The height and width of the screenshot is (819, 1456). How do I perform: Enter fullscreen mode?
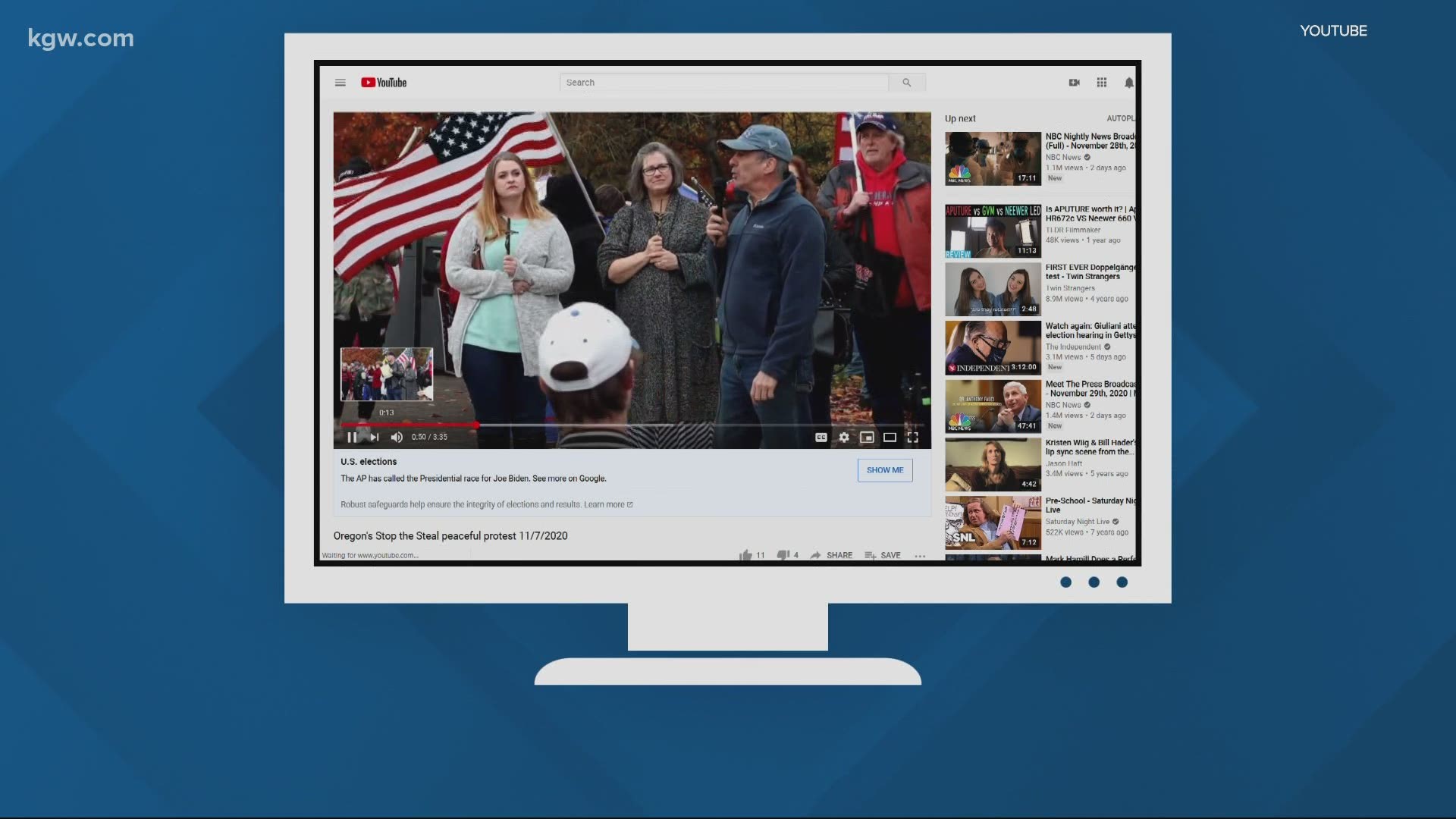click(913, 438)
